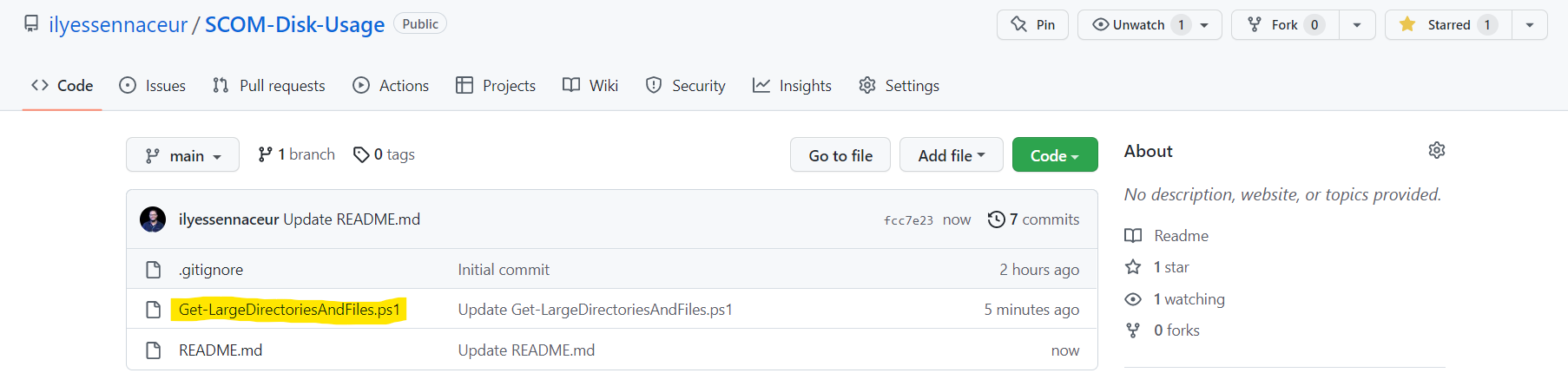Click the About section gear icon
Viewport: 1568px width, 386px height.
(x=1437, y=150)
